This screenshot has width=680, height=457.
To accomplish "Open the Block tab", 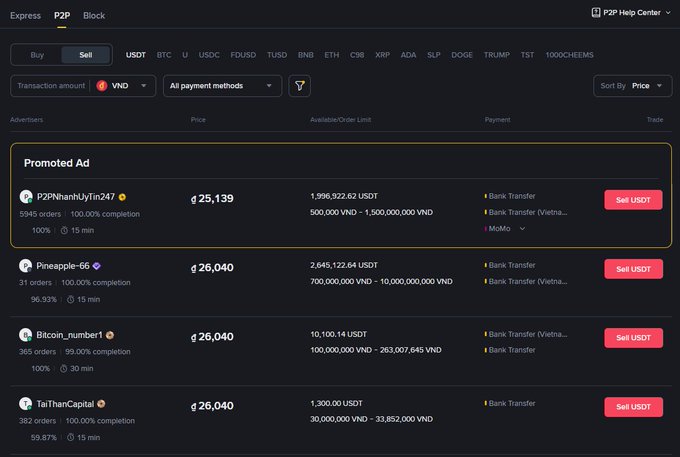I will pyautogui.click(x=94, y=16).
